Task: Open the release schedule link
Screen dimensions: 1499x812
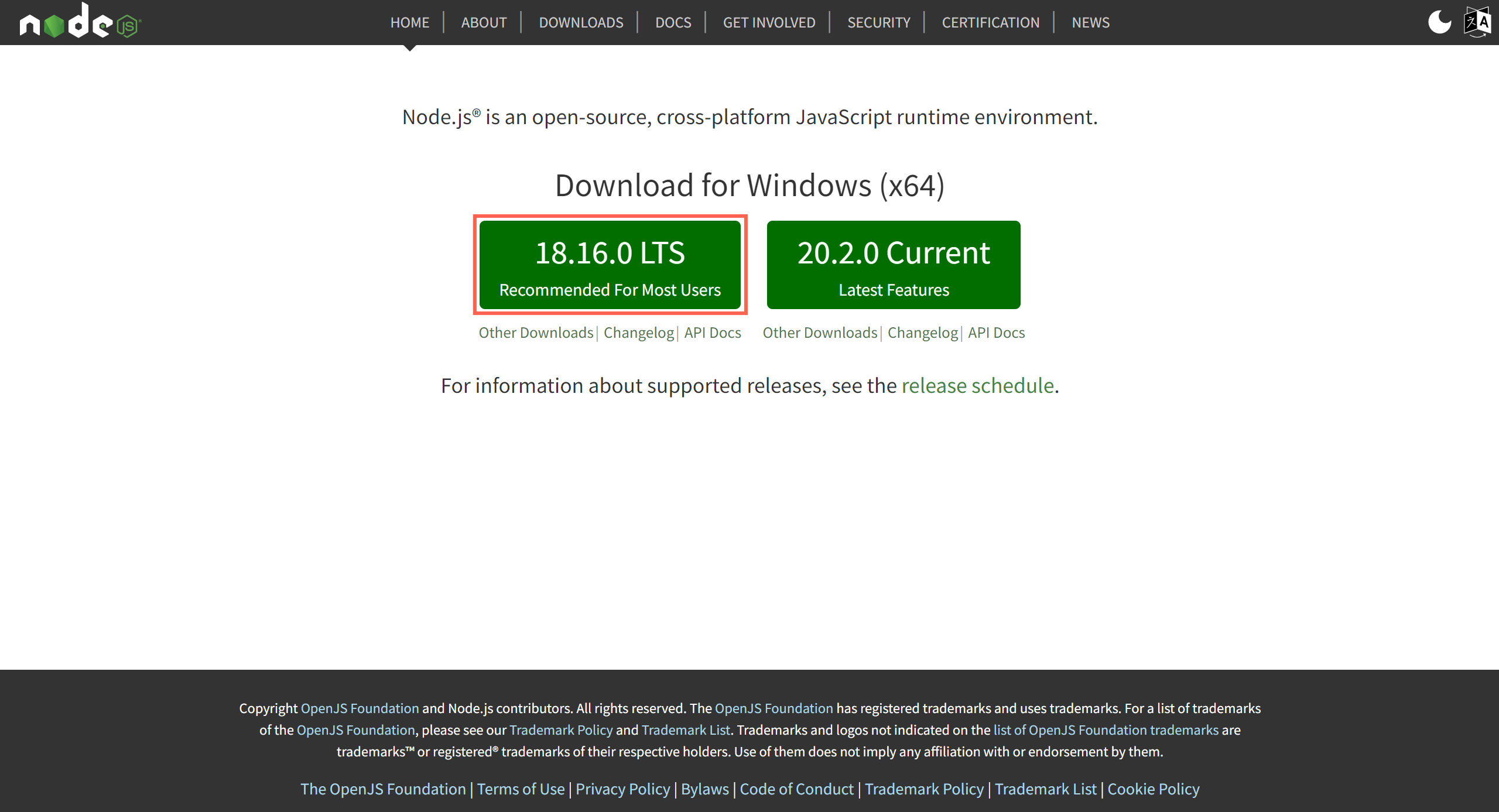Action: click(977, 385)
